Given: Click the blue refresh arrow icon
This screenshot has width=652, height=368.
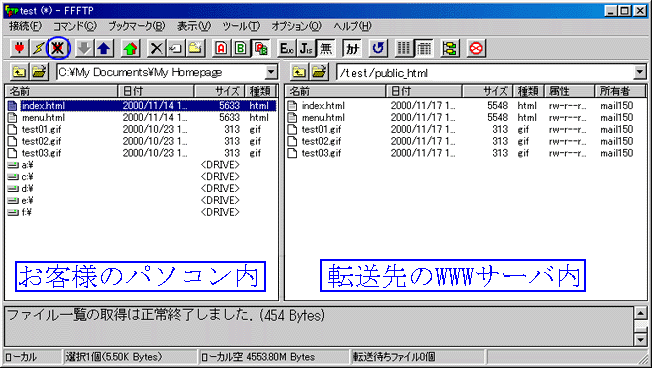Looking at the screenshot, I should [x=378, y=49].
